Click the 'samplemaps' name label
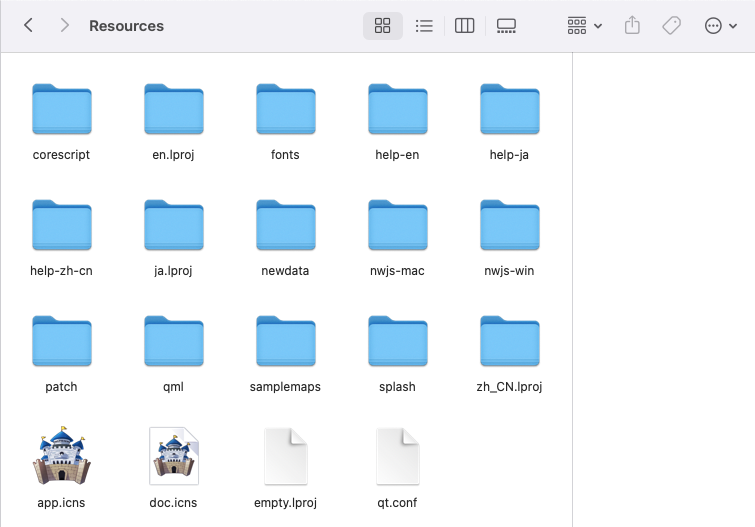This screenshot has height=527, width=755. point(285,387)
